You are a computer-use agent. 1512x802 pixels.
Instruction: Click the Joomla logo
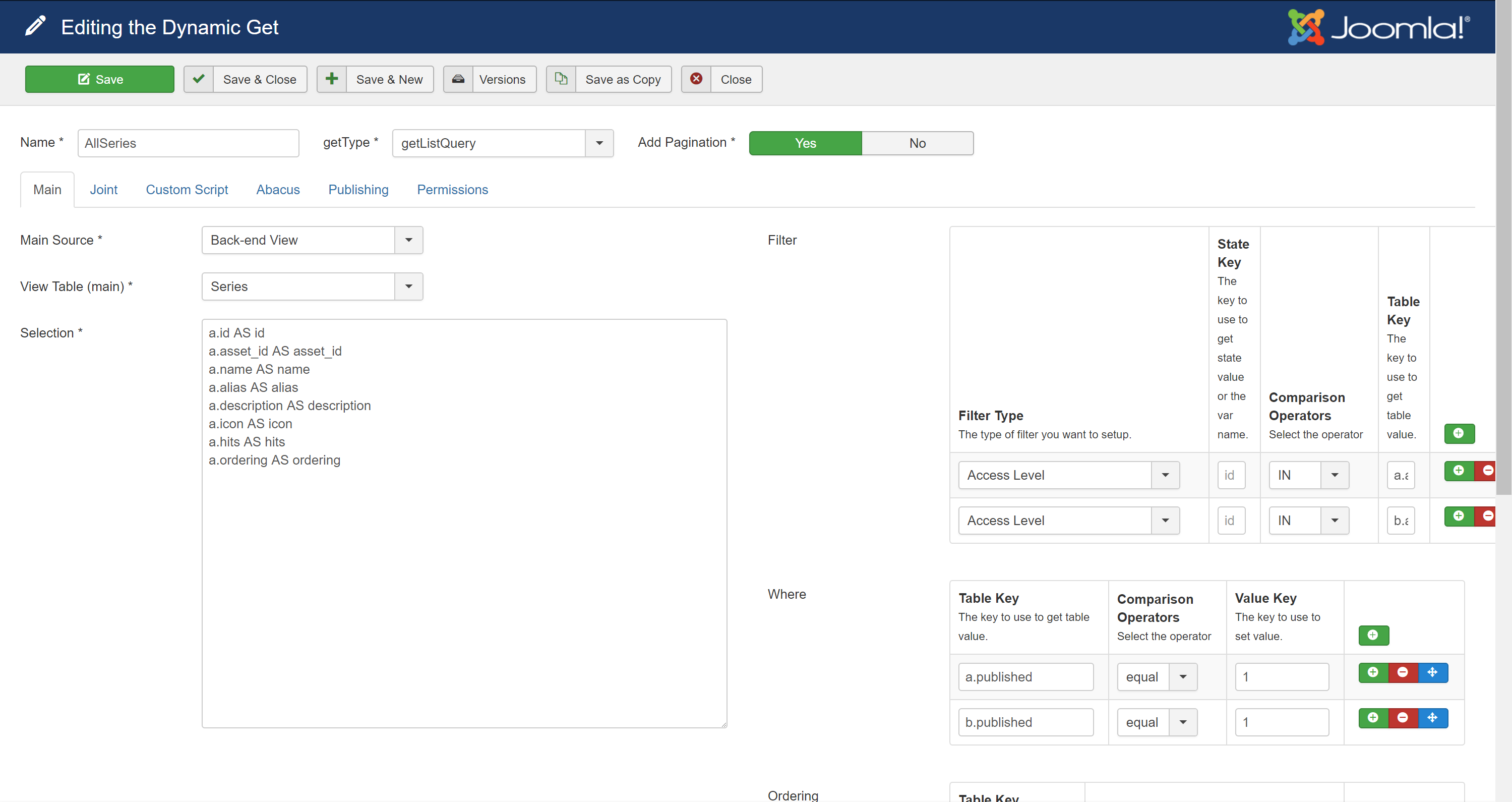click(1379, 27)
